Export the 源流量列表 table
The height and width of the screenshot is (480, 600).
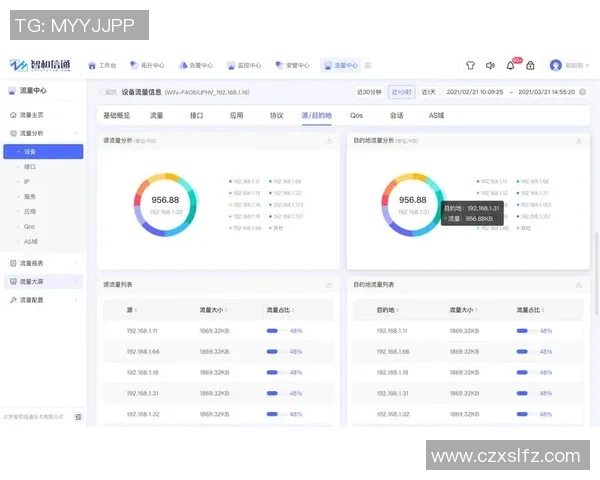point(329,285)
